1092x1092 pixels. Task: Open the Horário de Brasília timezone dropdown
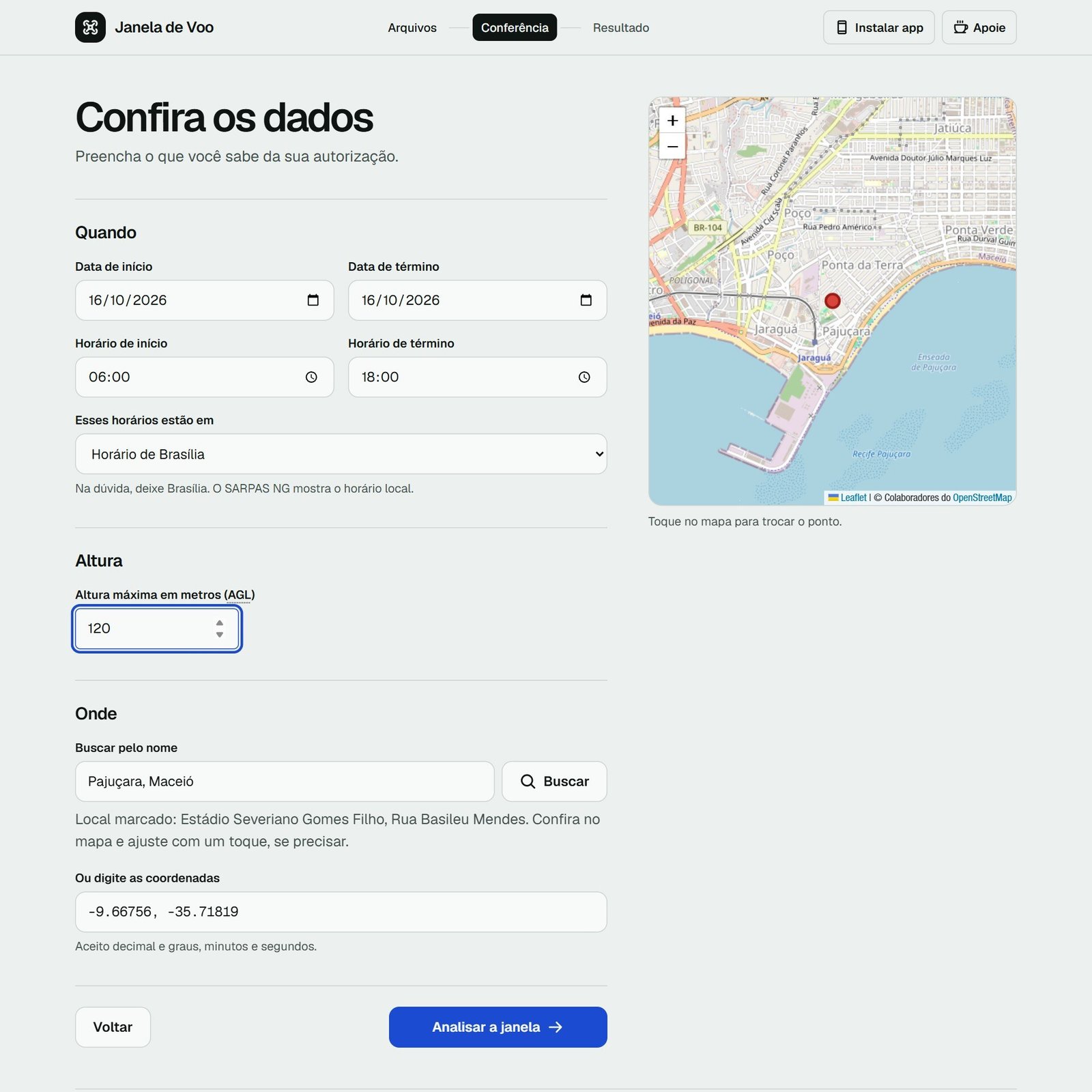pyautogui.click(x=341, y=454)
